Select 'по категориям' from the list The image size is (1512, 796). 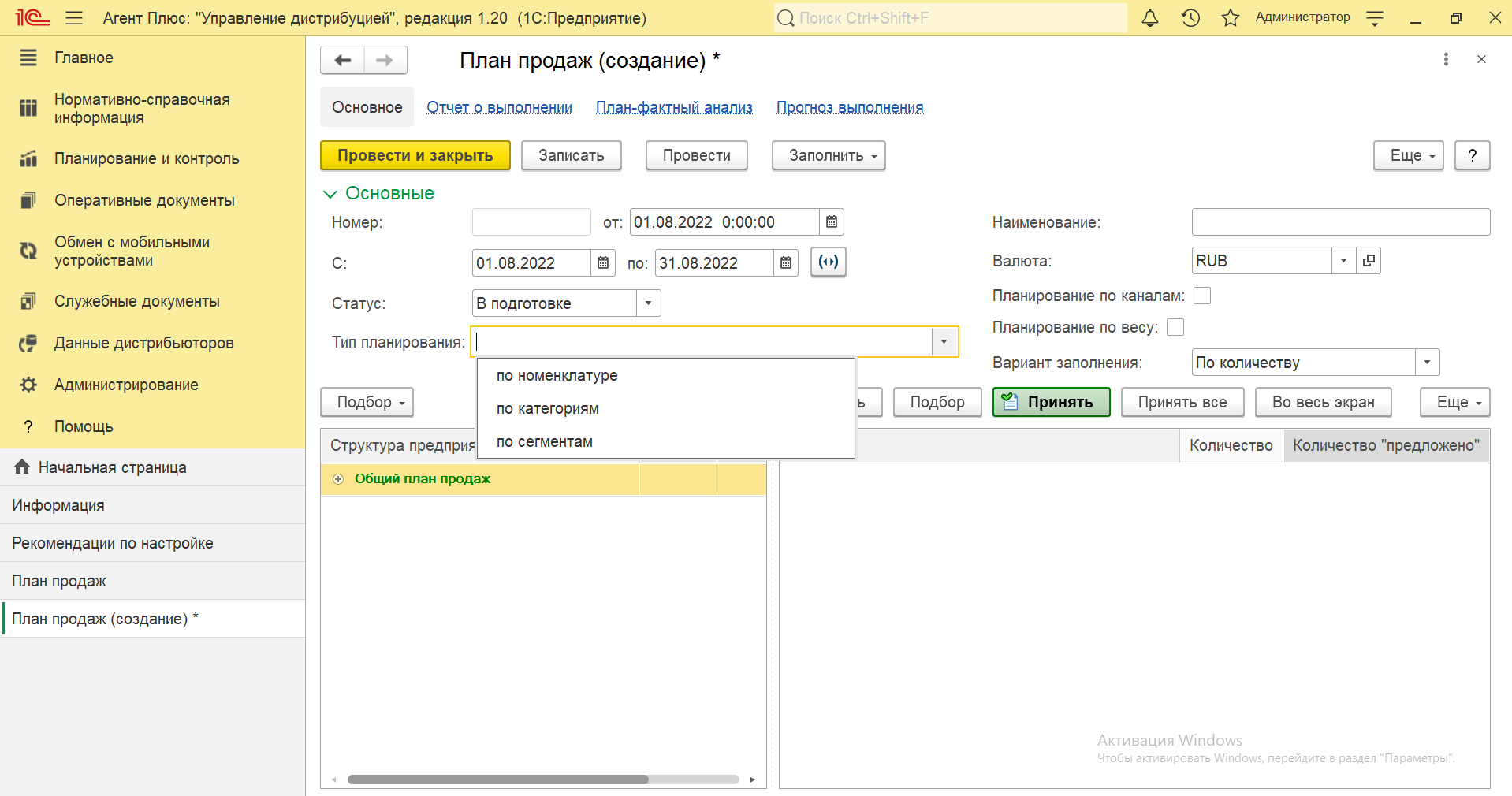click(548, 409)
